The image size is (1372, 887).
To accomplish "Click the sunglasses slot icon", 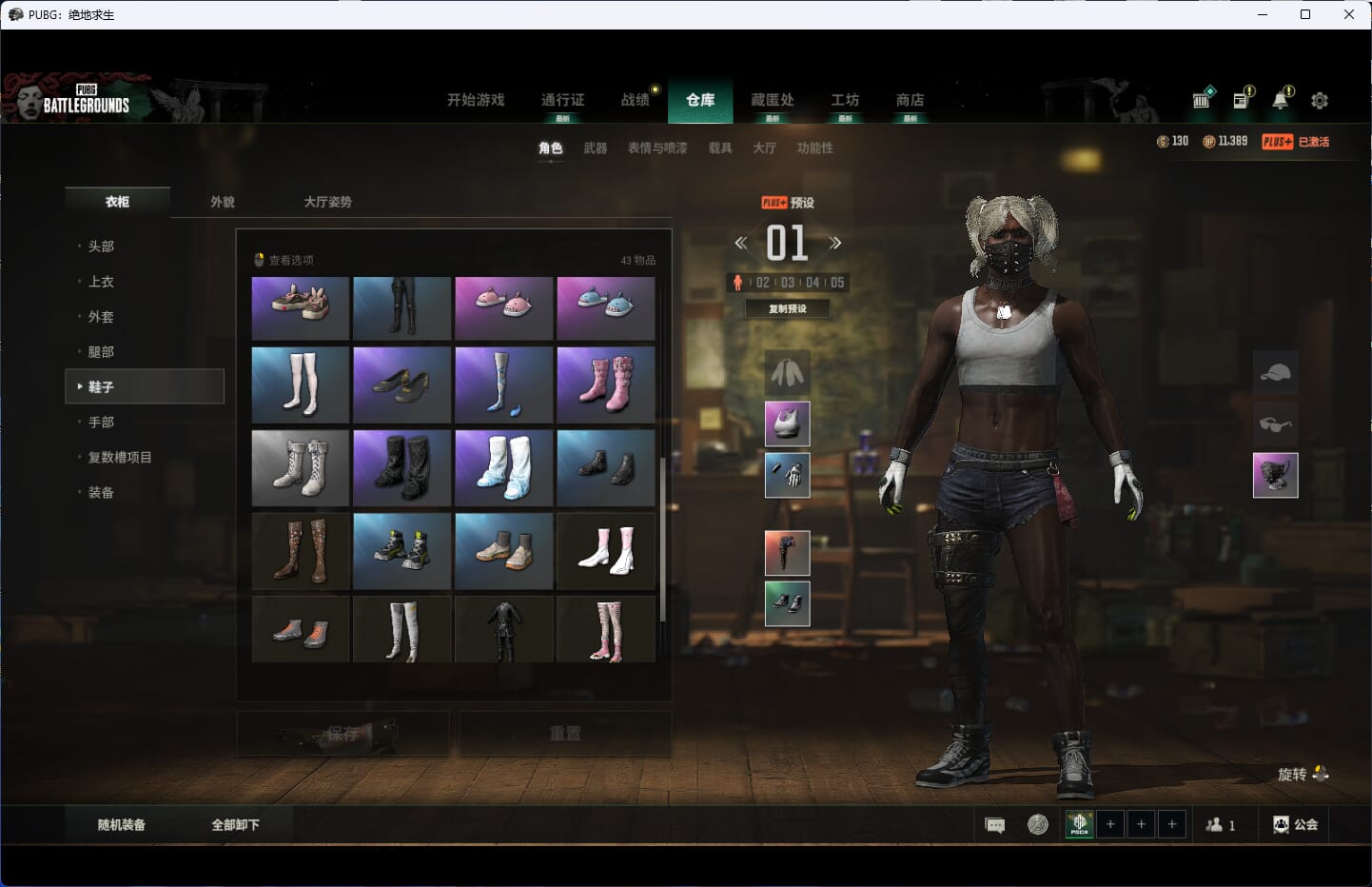I will (1276, 424).
